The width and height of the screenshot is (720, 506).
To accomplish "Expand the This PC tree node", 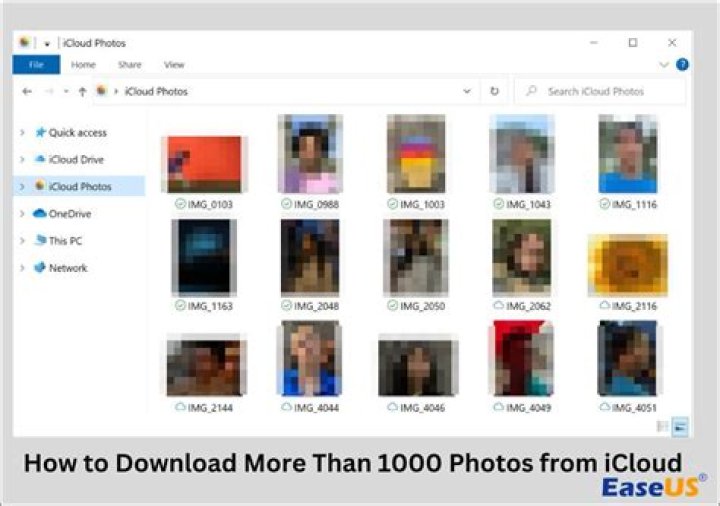I will [x=22, y=241].
